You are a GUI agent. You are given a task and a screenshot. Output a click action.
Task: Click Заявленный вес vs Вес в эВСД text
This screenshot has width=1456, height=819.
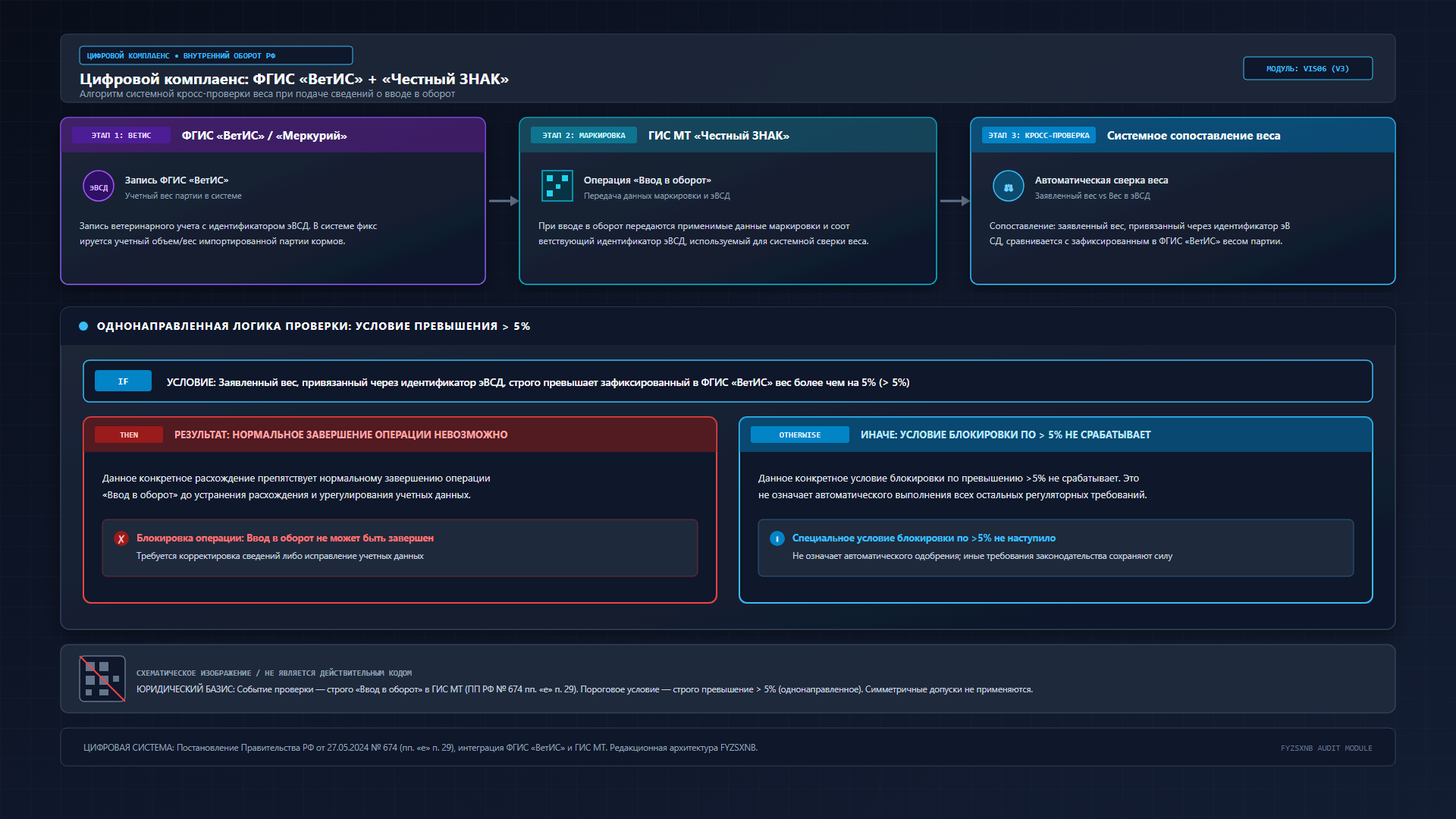(x=1093, y=196)
